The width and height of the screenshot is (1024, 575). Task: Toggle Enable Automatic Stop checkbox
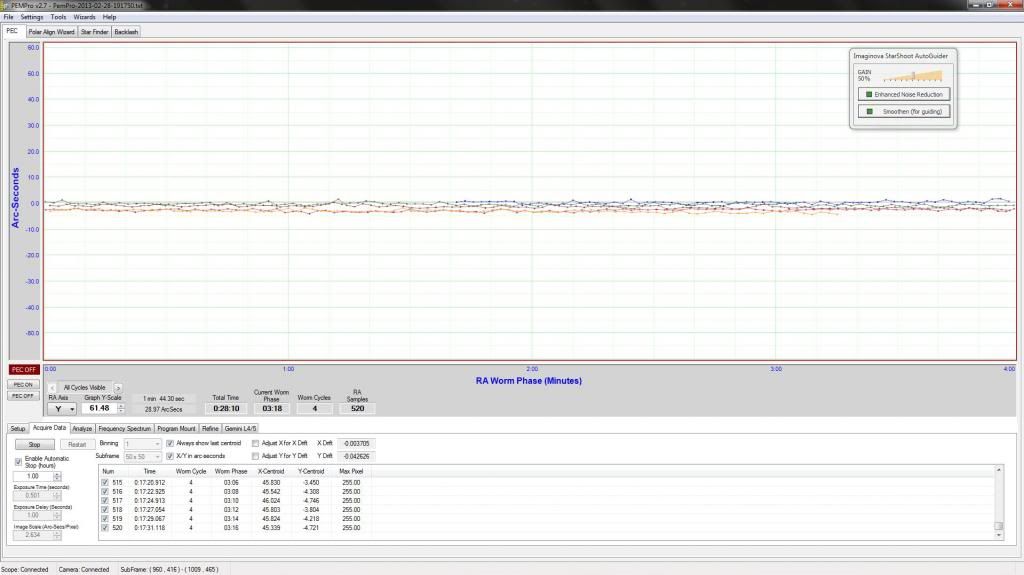click(18, 462)
